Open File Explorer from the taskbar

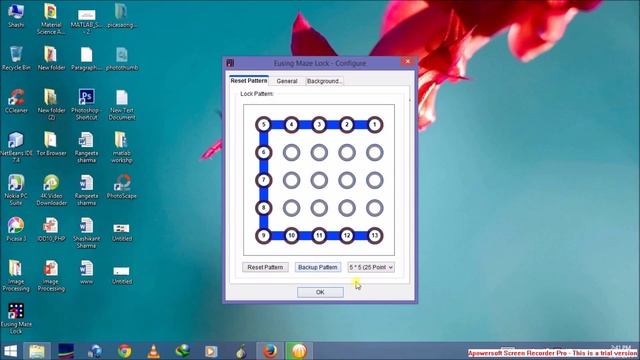pos(37,351)
